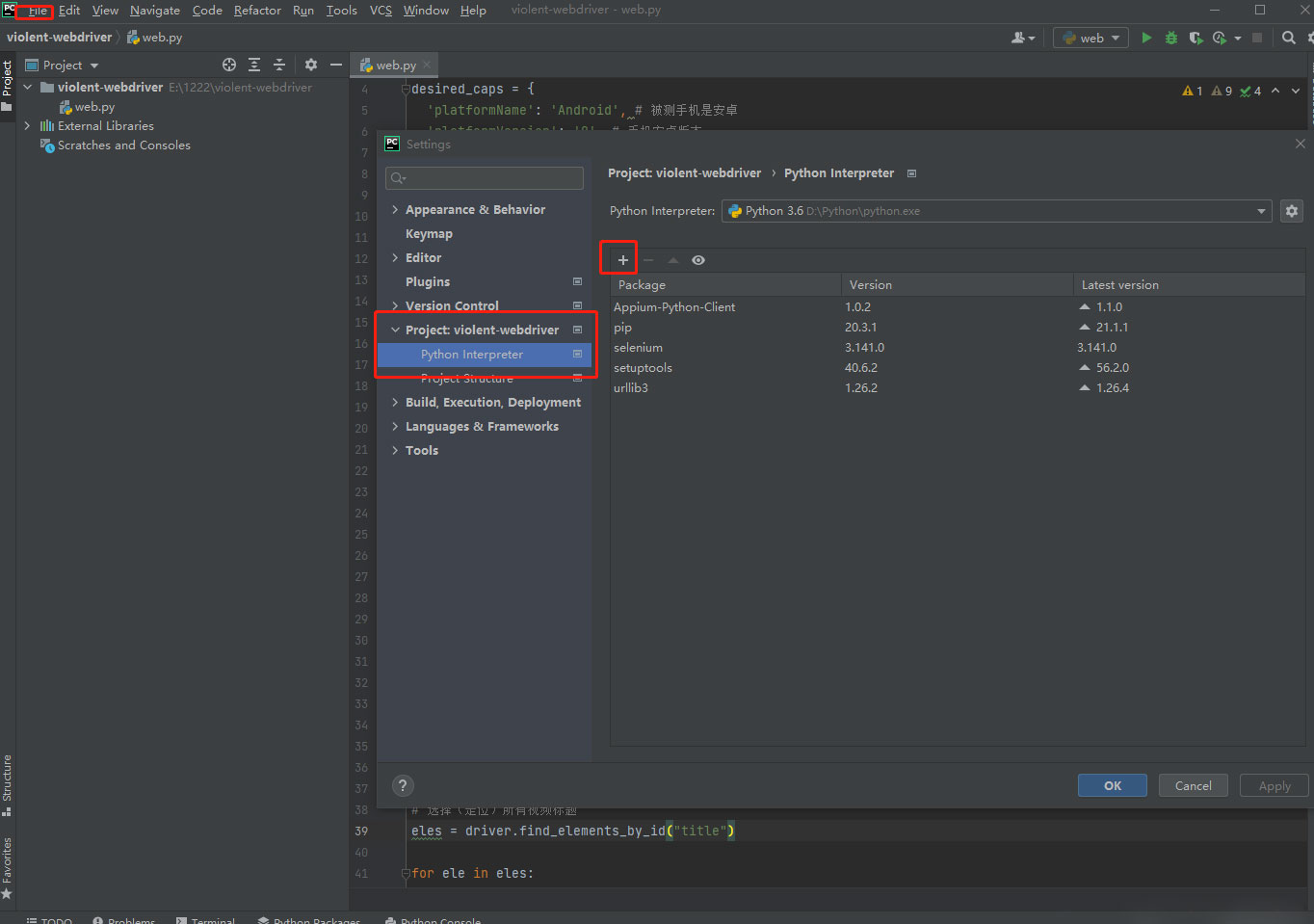Click the settings search field
1314x924 pixels.
point(485,178)
